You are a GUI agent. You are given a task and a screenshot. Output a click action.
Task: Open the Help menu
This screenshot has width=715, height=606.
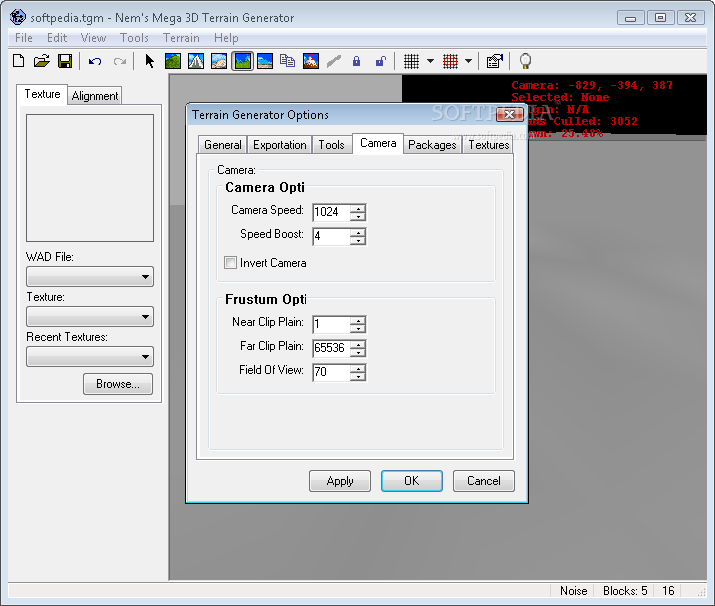[x=226, y=38]
